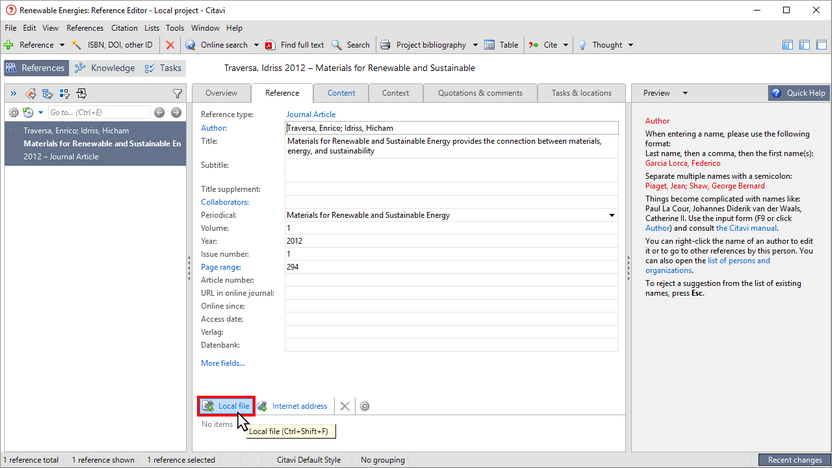Open the filter funnel icon
832x468 pixels.
click(x=177, y=94)
